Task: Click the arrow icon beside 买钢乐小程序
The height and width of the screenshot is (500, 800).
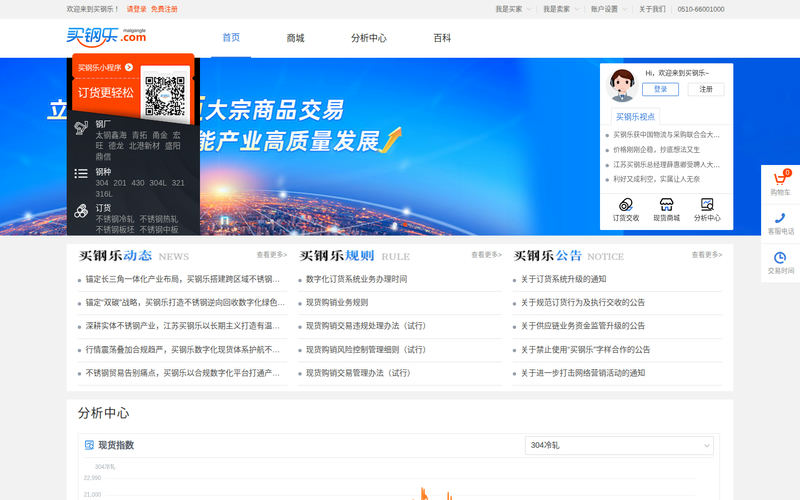Action: (x=129, y=67)
